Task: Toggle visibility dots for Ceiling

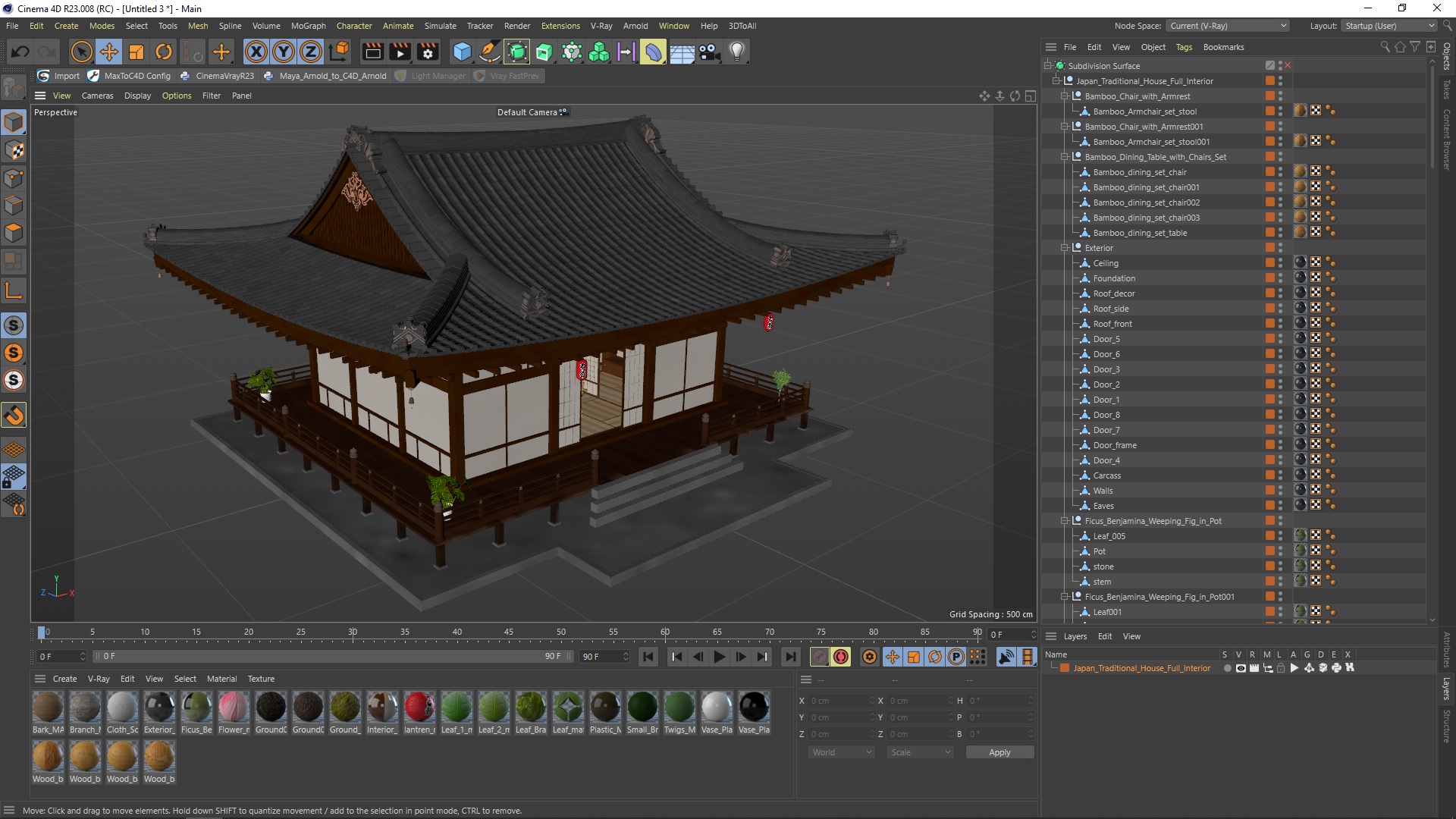Action: pyautogui.click(x=1281, y=263)
